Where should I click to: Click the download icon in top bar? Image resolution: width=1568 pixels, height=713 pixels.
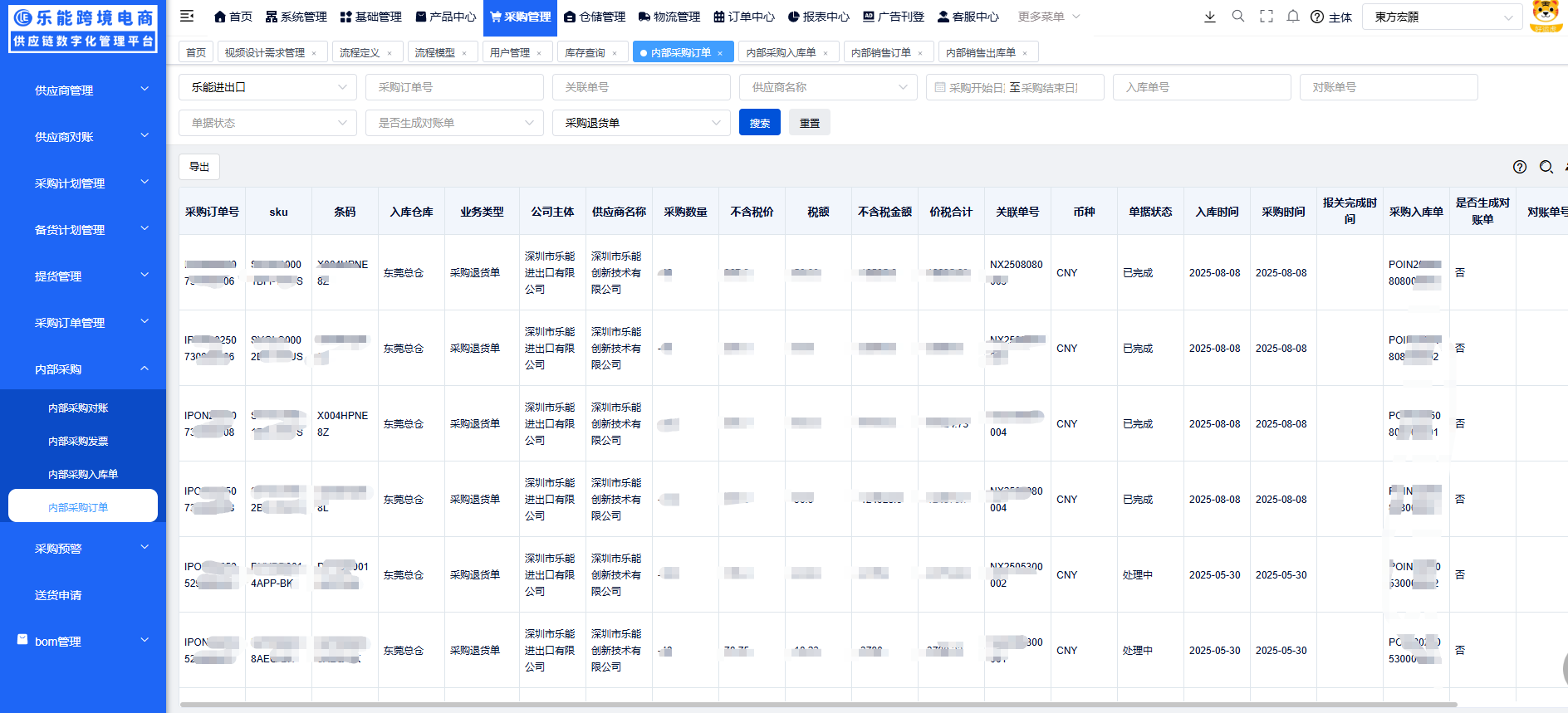(1210, 17)
